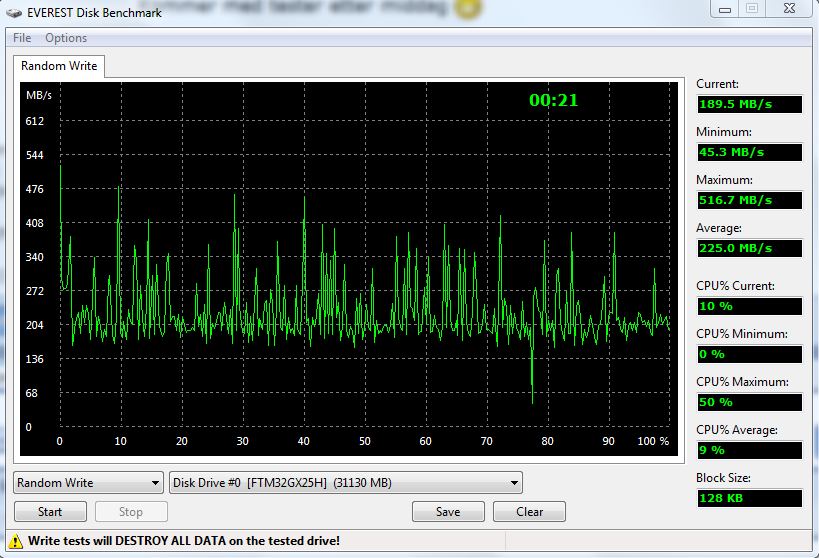Click the Minimum speed value 45.3 MB/s

(x=750, y=152)
